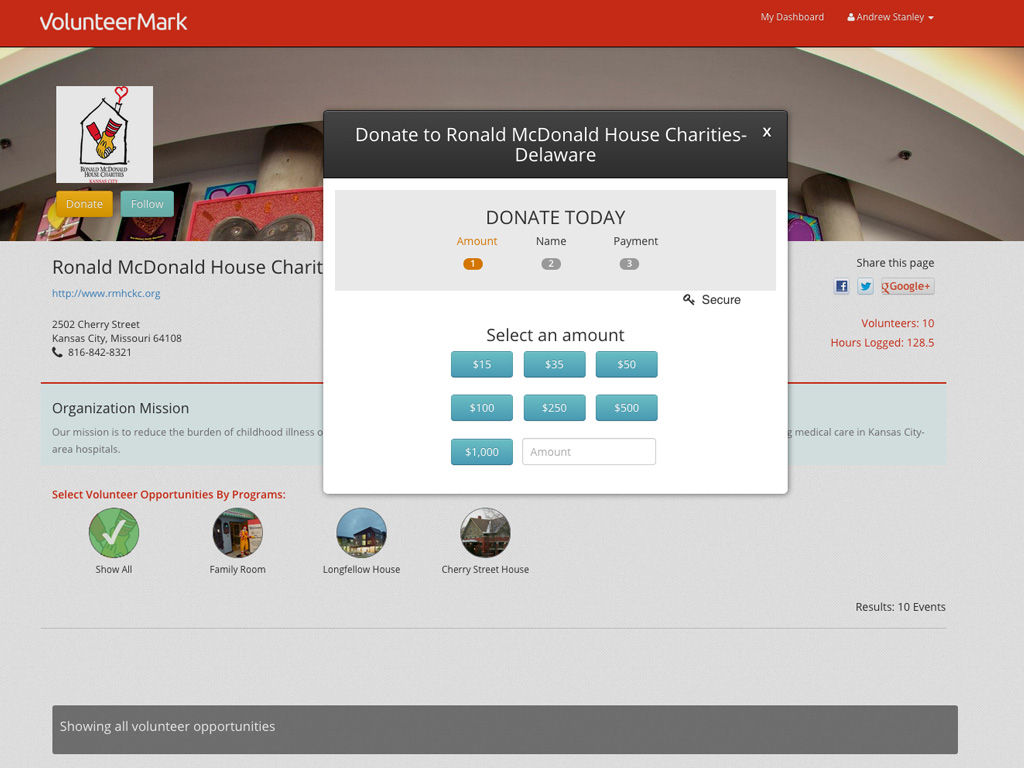
Task: Select the Show All program icon
Action: (114, 533)
